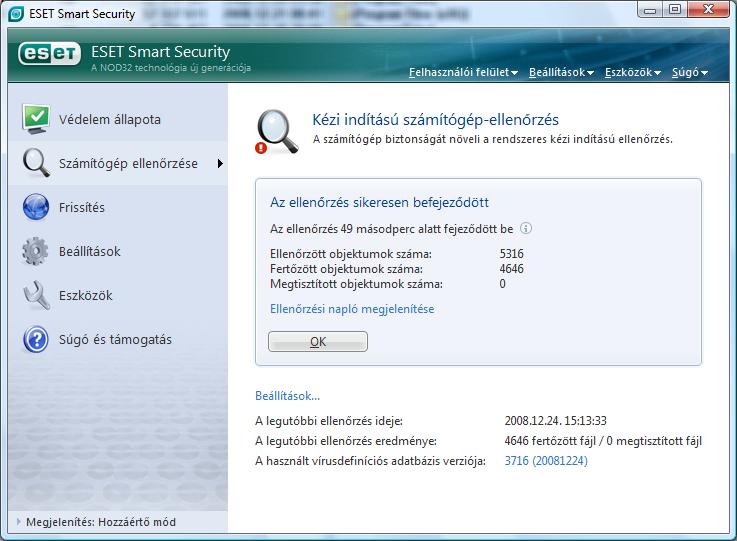Click 'Kézi indítású számítógép-ellenőrzés' title

[x=436, y=120]
